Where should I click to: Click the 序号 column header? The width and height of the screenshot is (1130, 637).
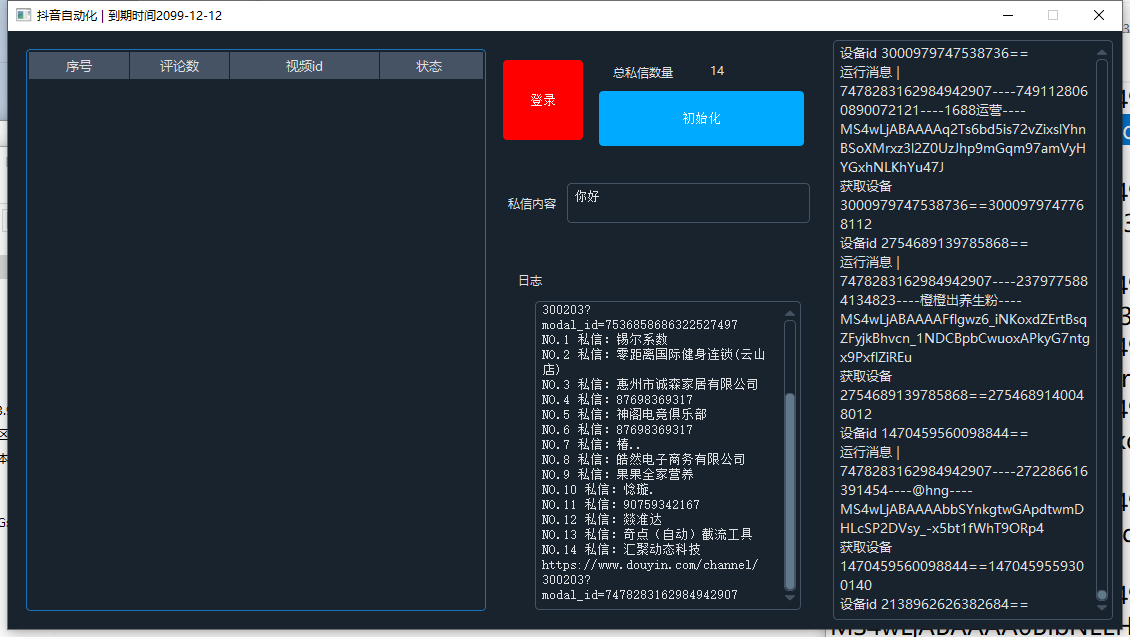point(78,65)
